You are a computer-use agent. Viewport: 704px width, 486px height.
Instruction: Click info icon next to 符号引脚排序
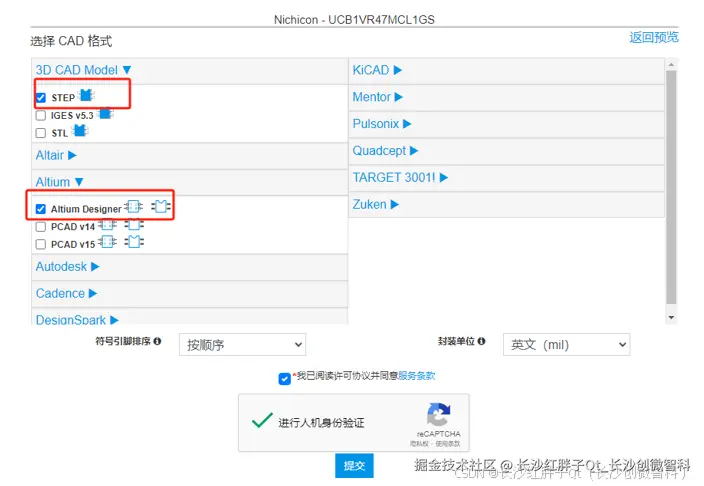tap(157, 341)
